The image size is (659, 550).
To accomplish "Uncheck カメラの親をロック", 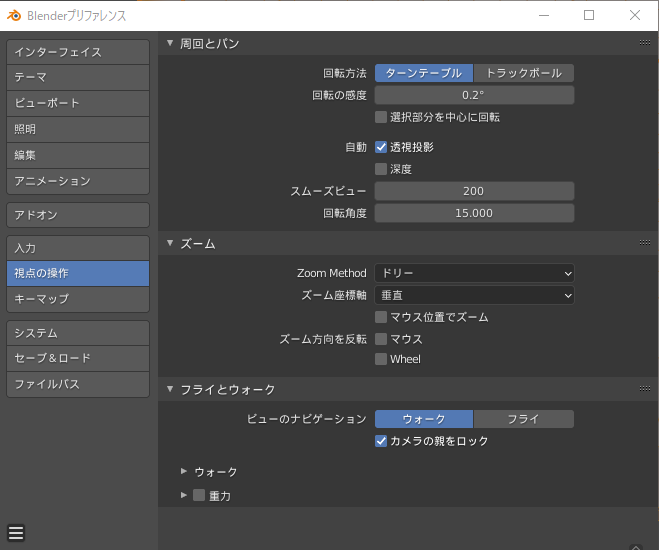I will pos(381,441).
